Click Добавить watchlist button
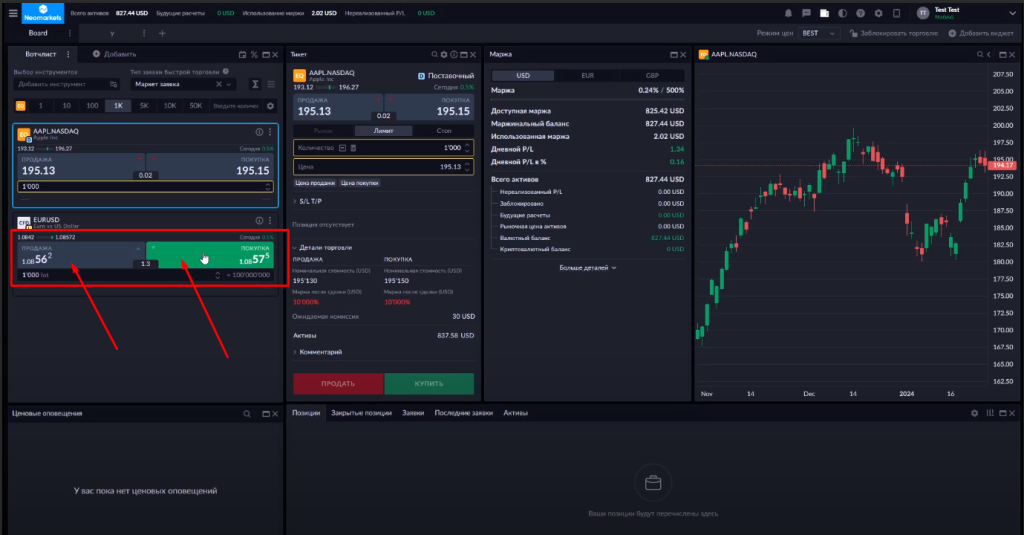Image resolution: width=1024 pixels, height=535 pixels. 114,54
